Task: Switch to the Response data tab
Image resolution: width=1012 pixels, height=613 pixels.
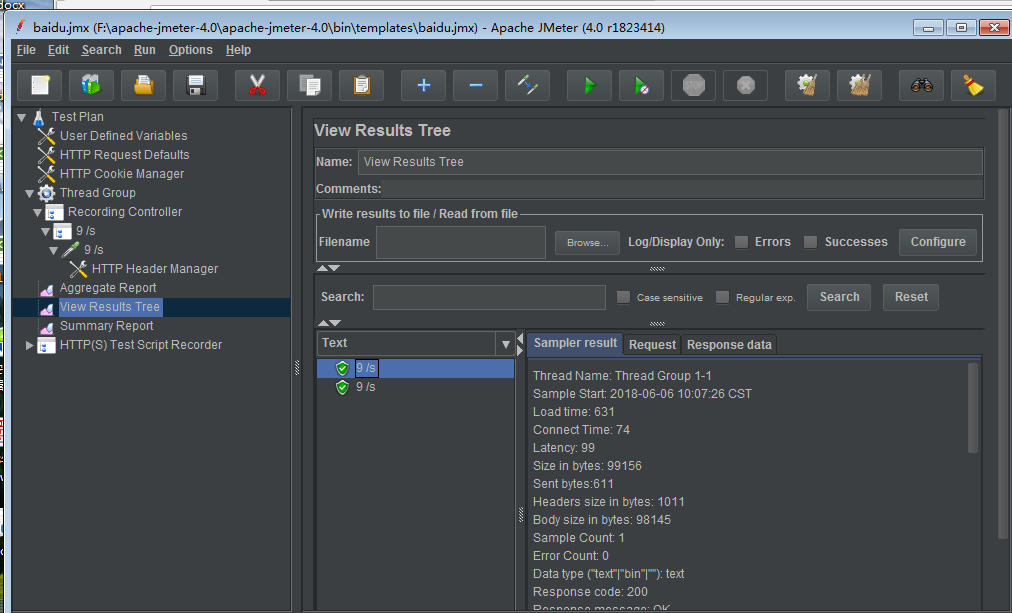Action: [729, 345]
